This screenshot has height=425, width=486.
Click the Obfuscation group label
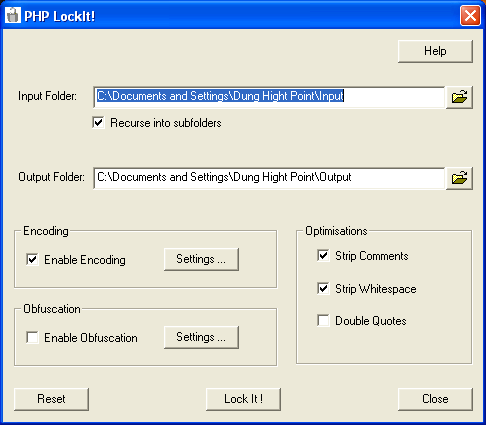(52, 309)
